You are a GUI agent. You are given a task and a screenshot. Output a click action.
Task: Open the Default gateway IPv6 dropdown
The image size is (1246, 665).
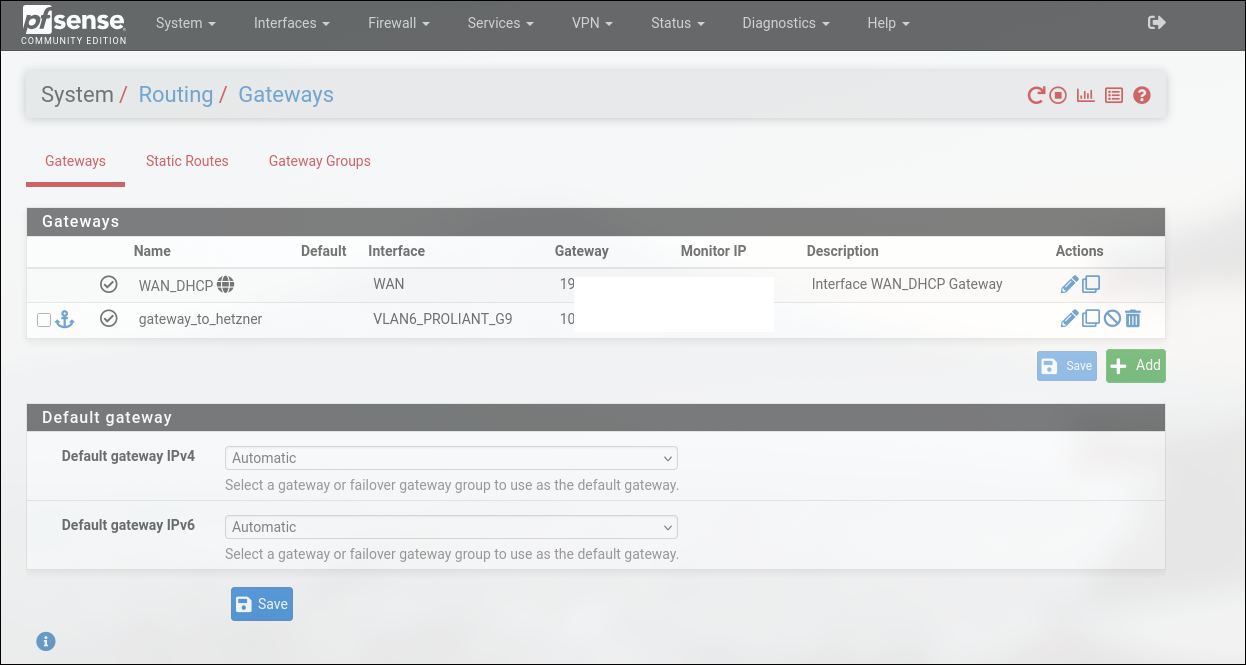[x=451, y=527]
